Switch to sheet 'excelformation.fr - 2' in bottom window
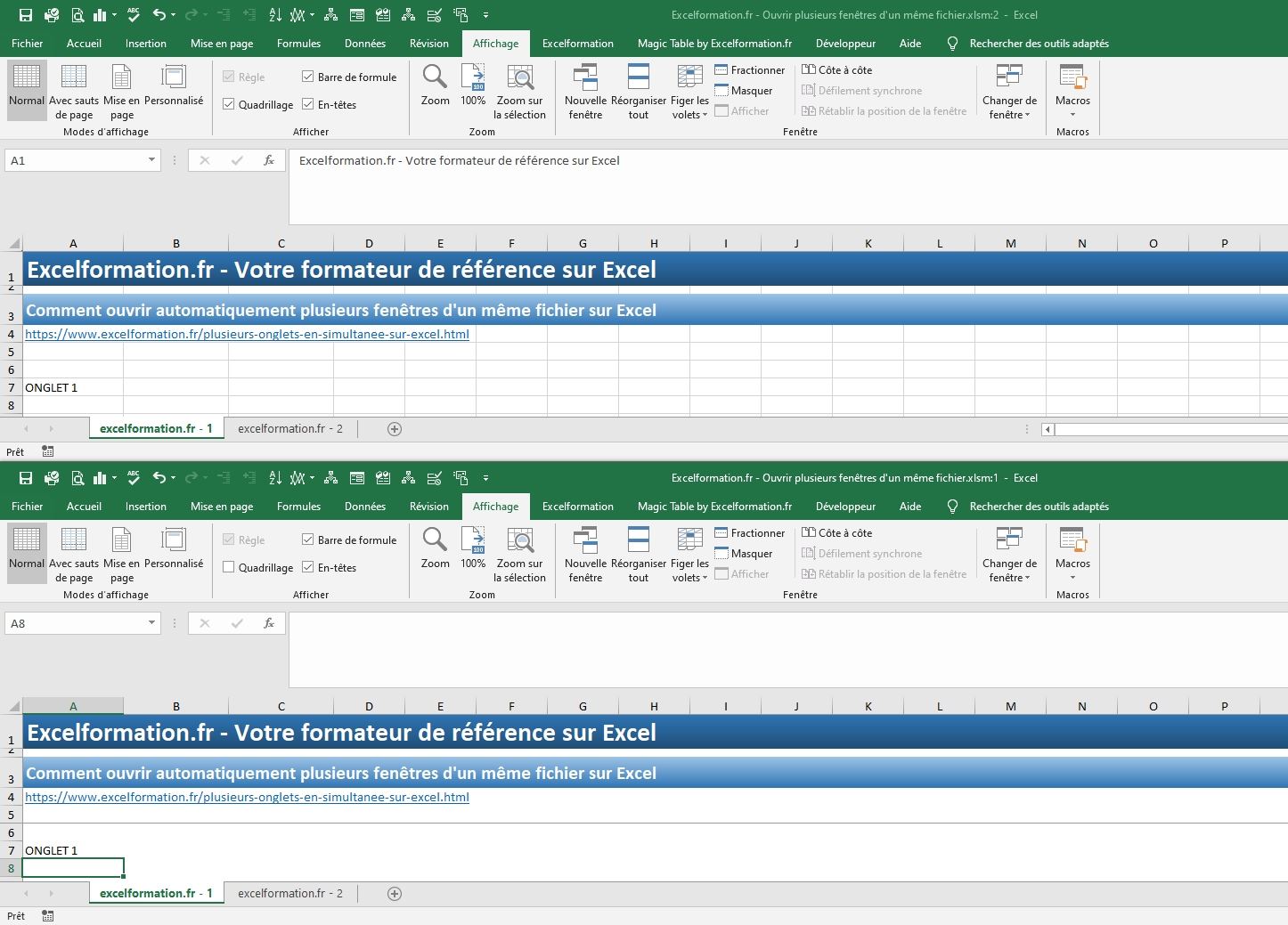Image resolution: width=1288 pixels, height=925 pixels. click(290, 893)
